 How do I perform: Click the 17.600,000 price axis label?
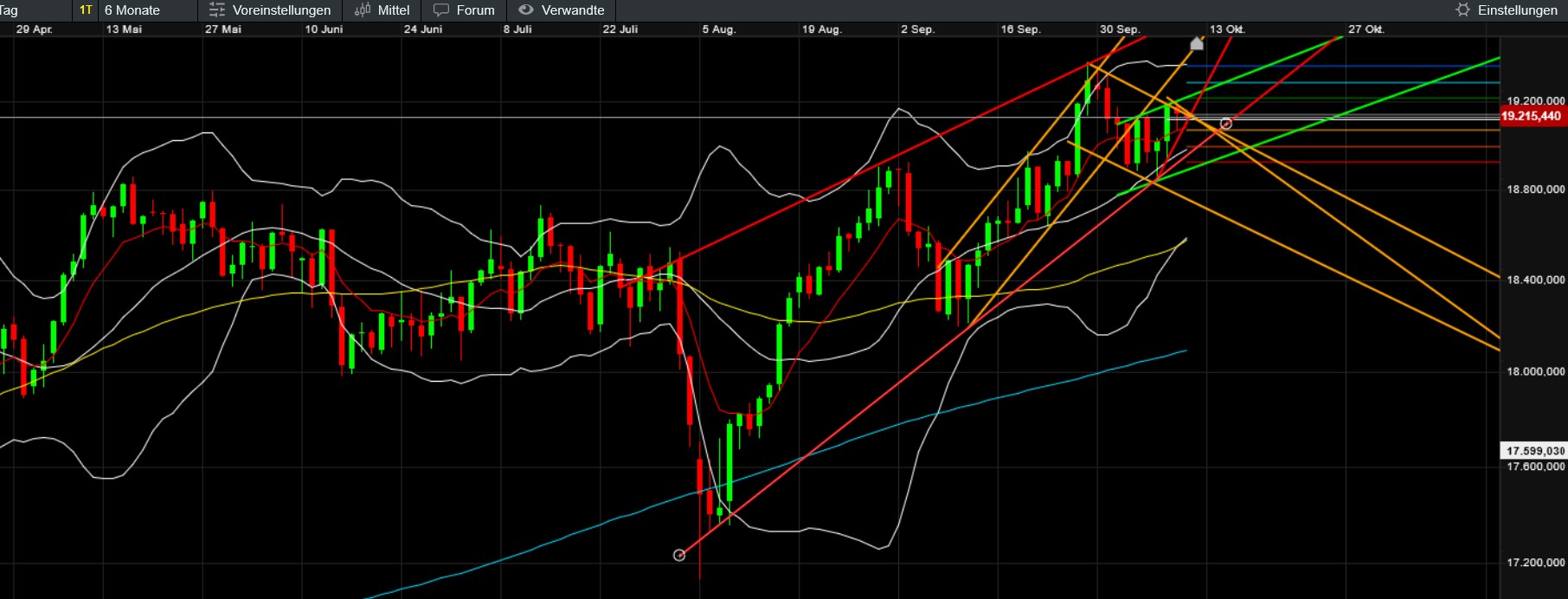tap(1536, 467)
